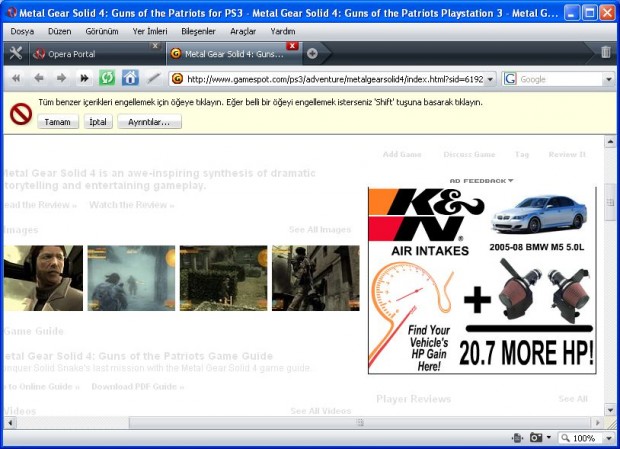Open the foggy soldiers screenshot thumbnail
The width and height of the screenshot is (620, 449).
131,278
